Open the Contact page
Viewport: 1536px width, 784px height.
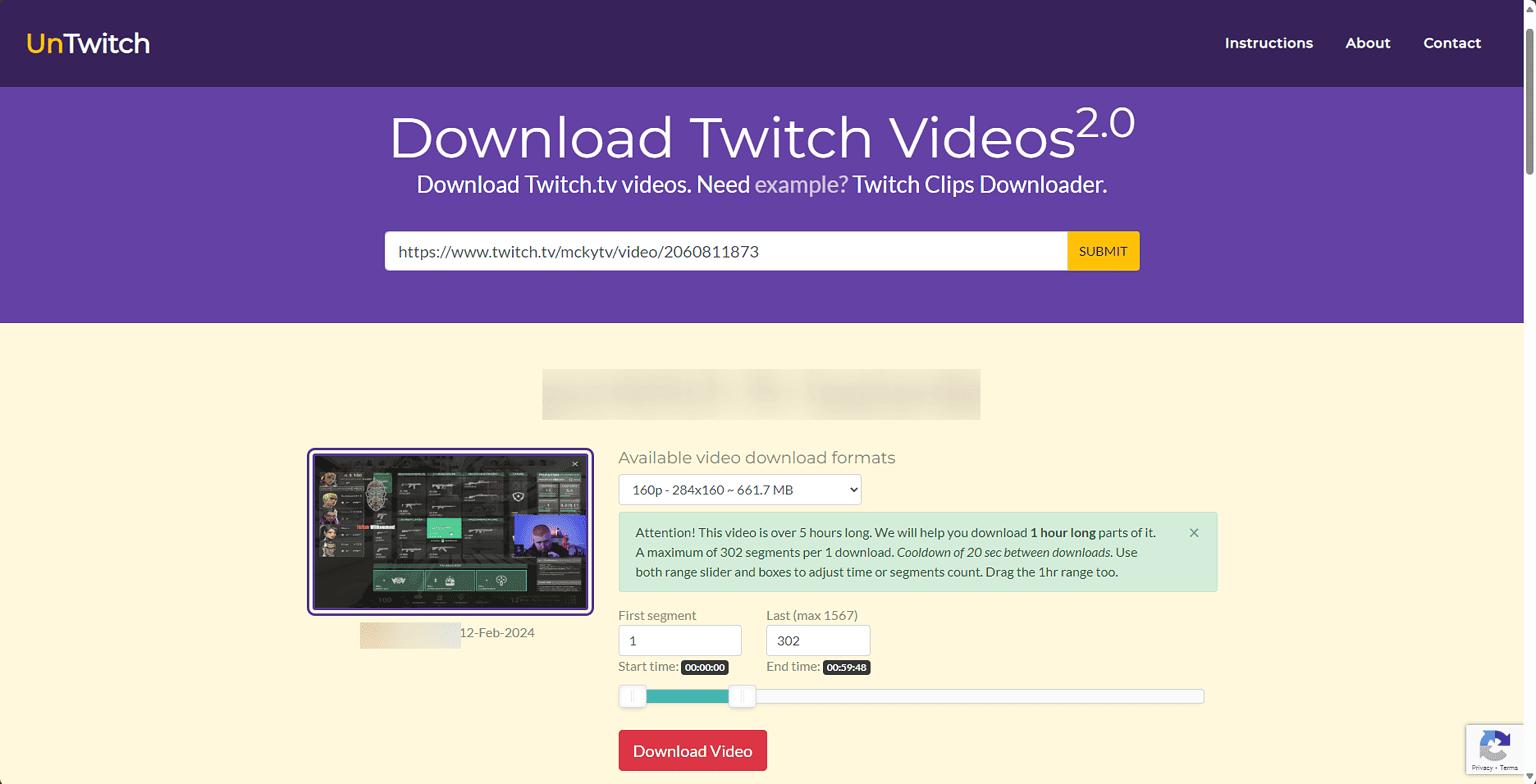(1451, 43)
